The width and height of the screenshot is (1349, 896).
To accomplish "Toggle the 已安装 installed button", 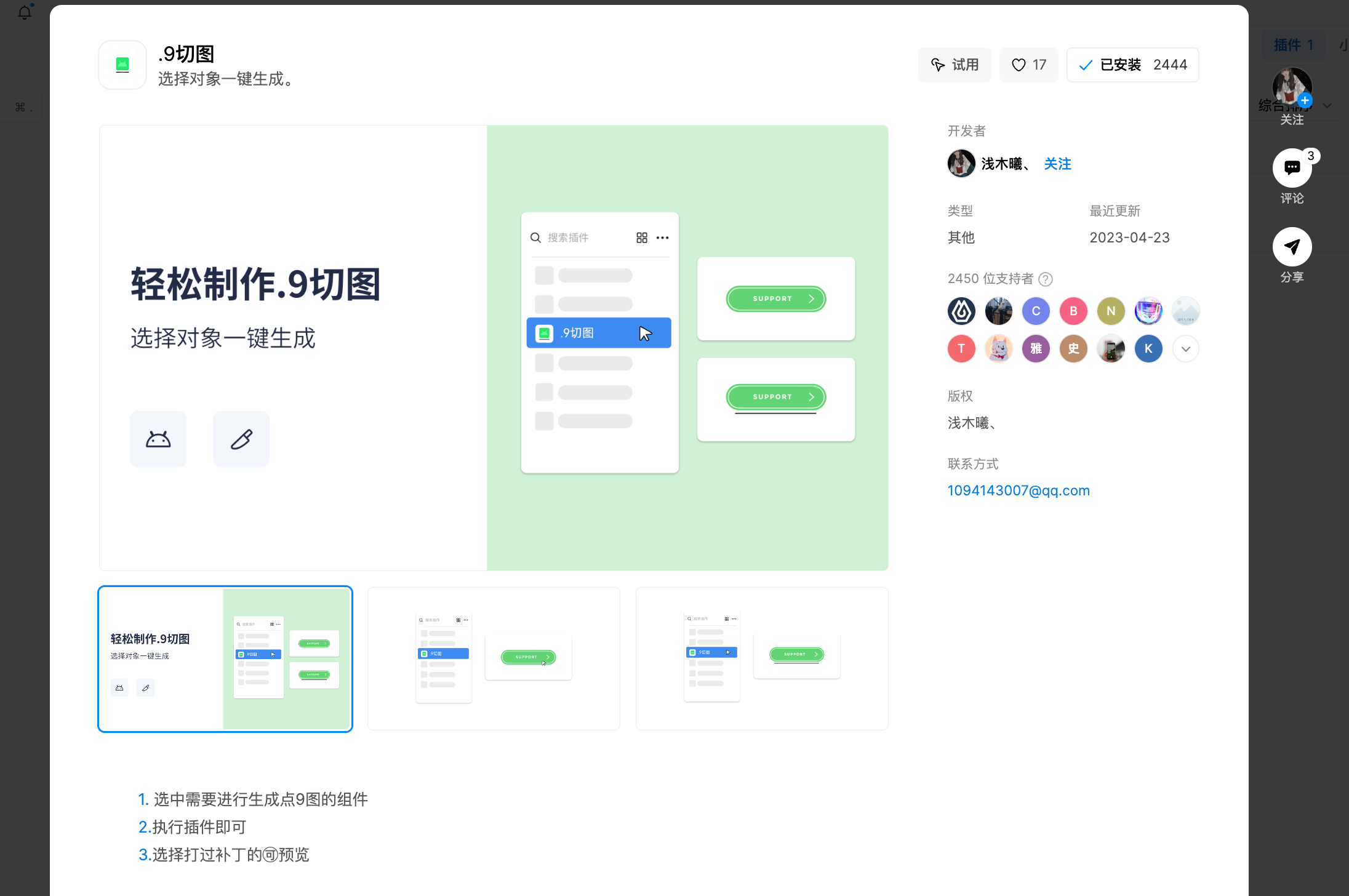I will click(1132, 65).
